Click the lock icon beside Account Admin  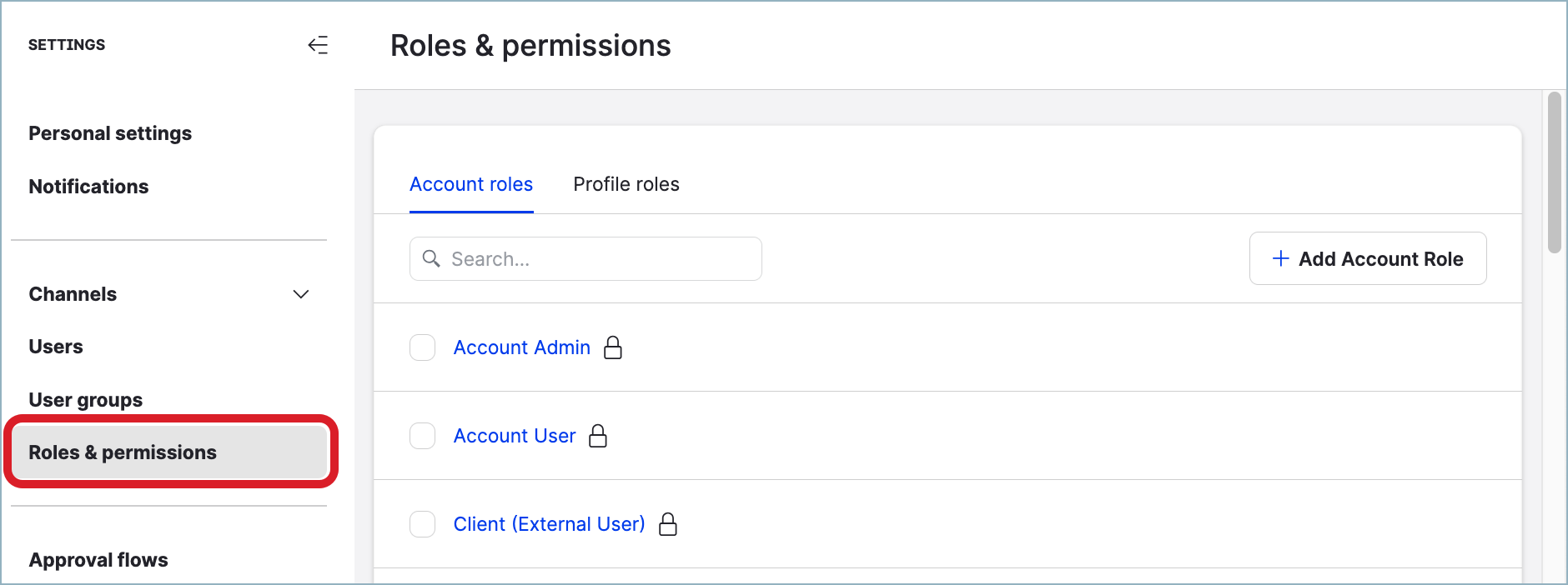pos(613,347)
